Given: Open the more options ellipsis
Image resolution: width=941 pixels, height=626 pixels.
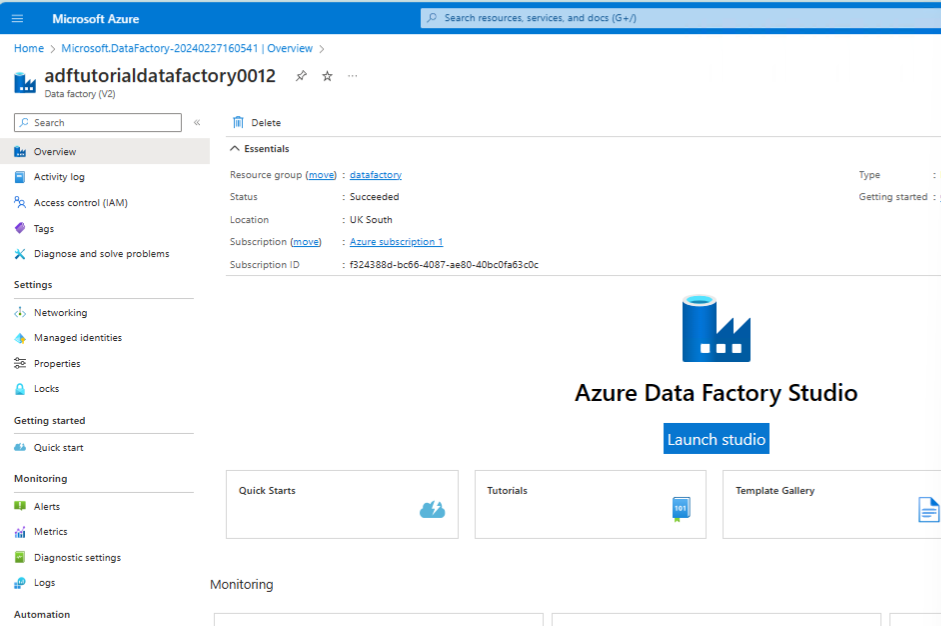Looking at the screenshot, I should [352, 76].
